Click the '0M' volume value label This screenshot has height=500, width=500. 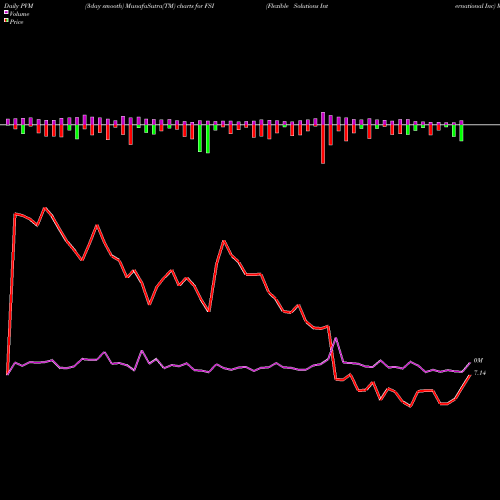click(478, 361)
